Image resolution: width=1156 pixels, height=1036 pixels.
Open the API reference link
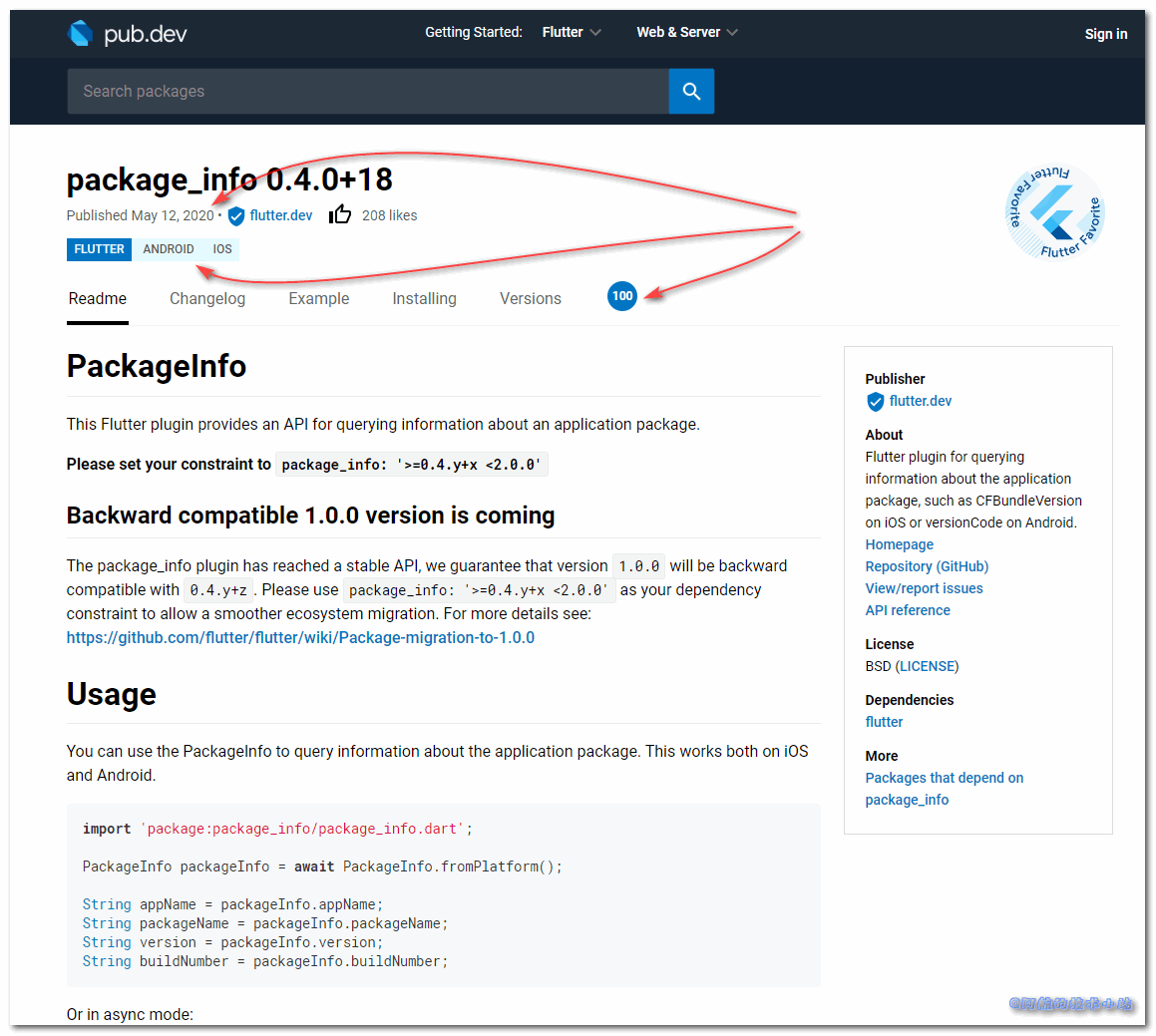[x=908, y=610]
